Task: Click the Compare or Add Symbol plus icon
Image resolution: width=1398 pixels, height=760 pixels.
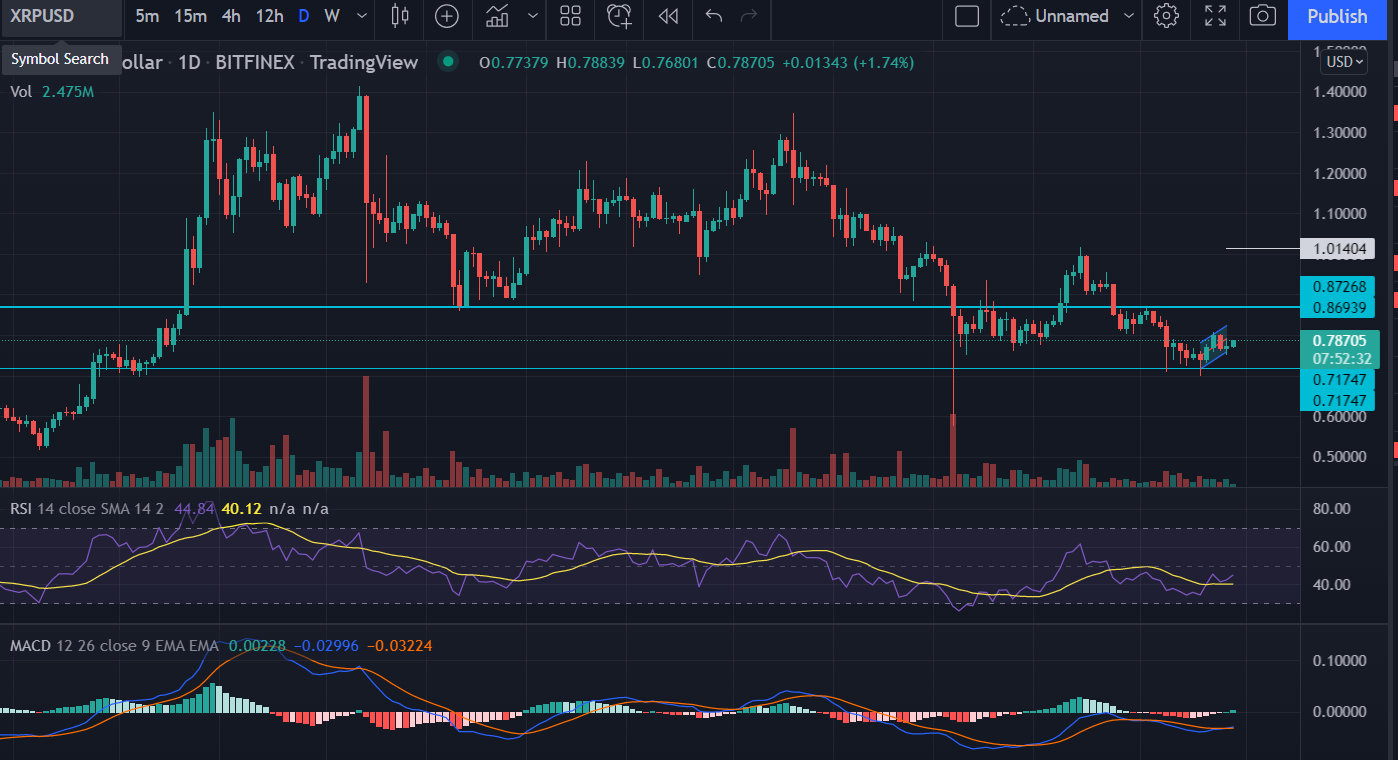Action: pos(447,16)
